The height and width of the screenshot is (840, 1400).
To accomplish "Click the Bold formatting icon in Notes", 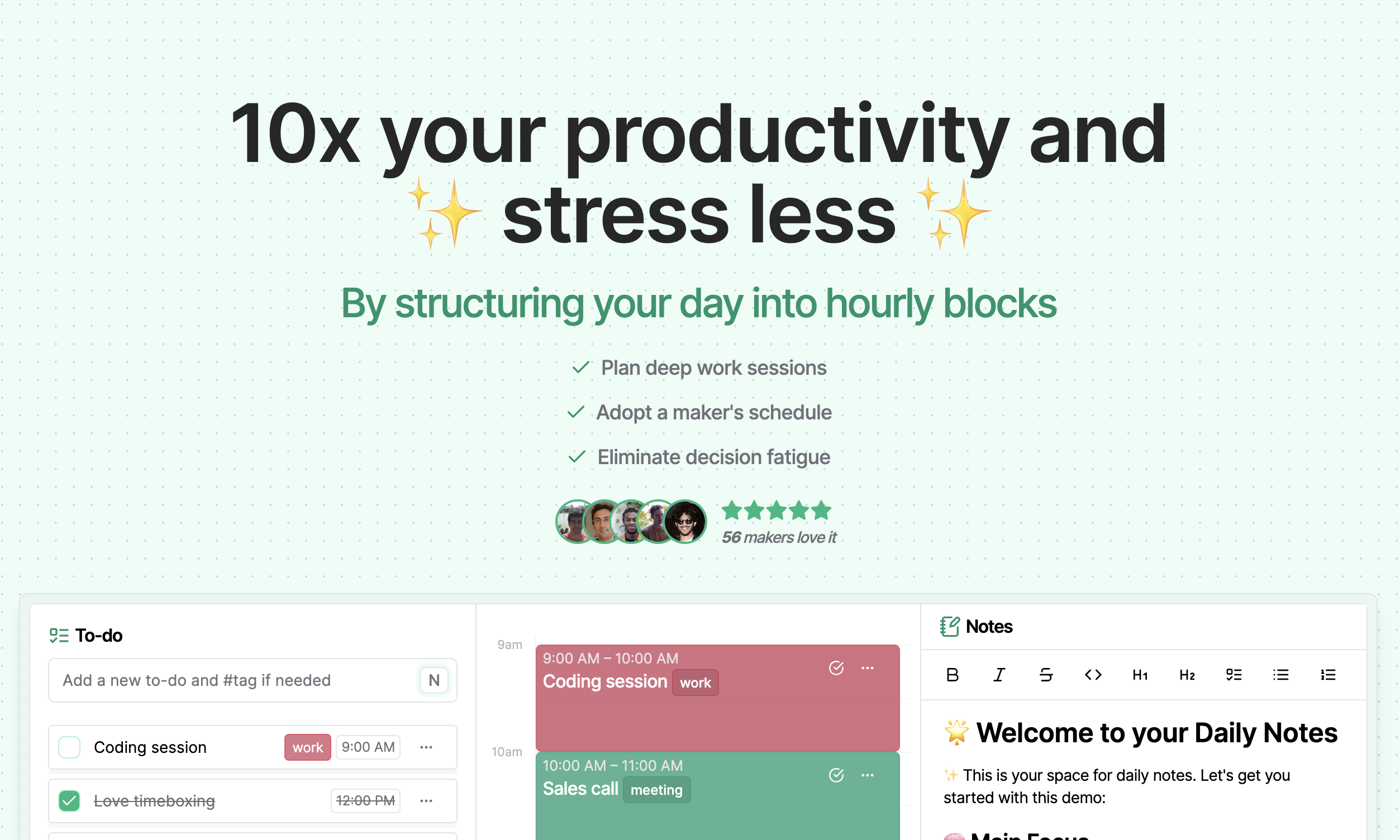I will point(952,675).
